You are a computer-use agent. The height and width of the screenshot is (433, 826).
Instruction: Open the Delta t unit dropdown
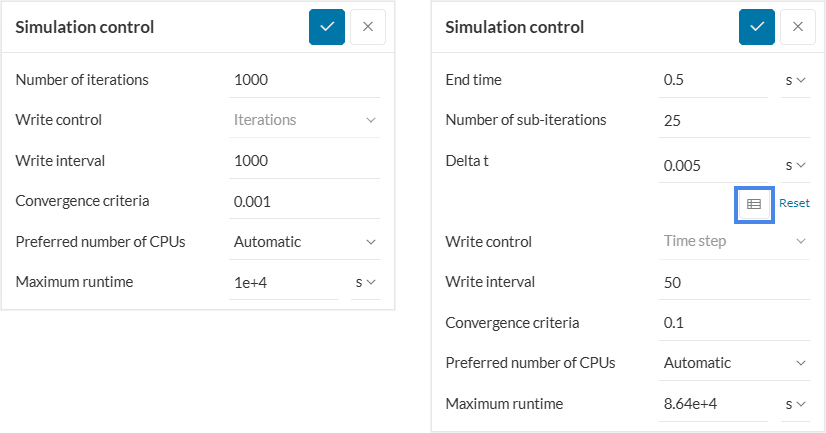[795, 165]
